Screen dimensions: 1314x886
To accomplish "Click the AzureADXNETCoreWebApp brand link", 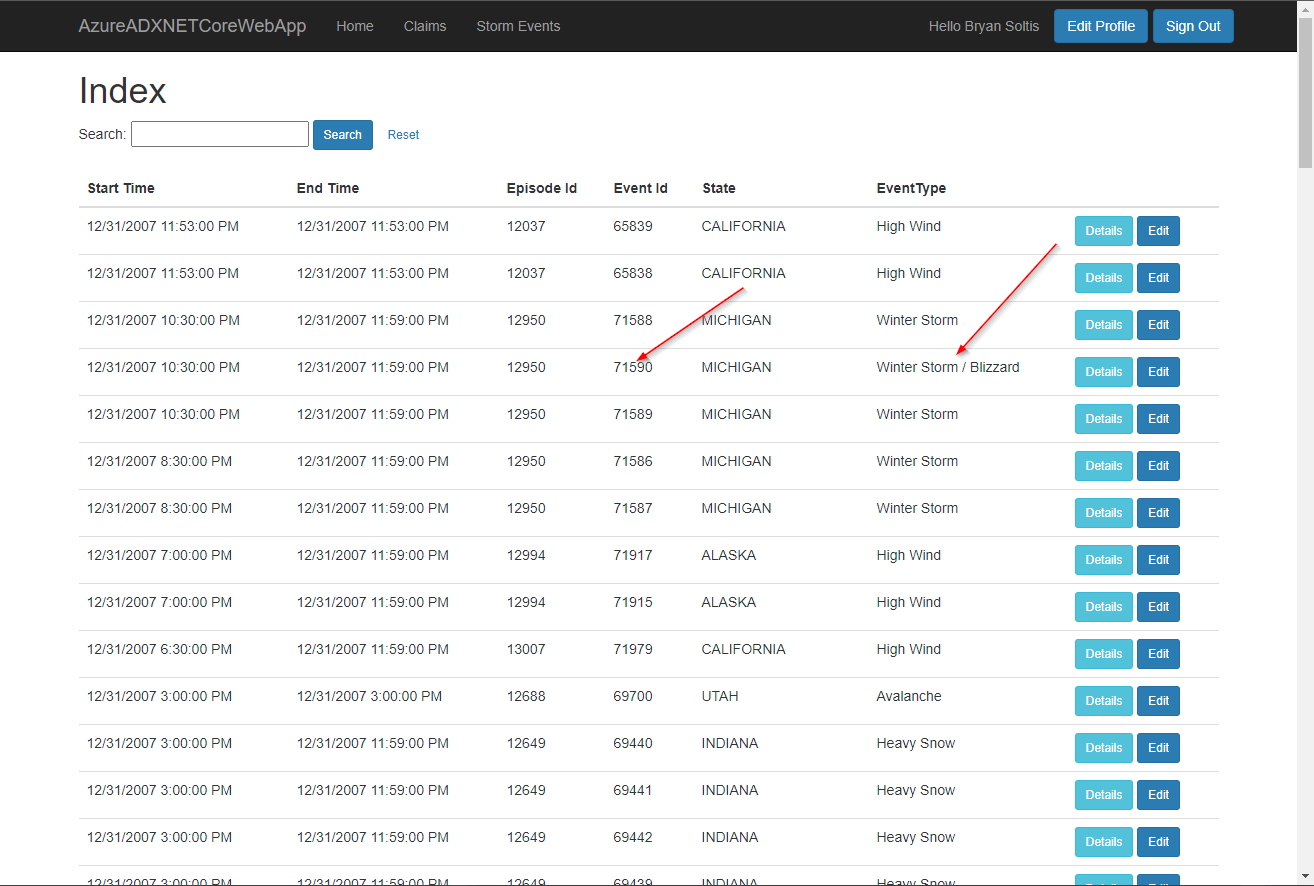I will (192, 26).
